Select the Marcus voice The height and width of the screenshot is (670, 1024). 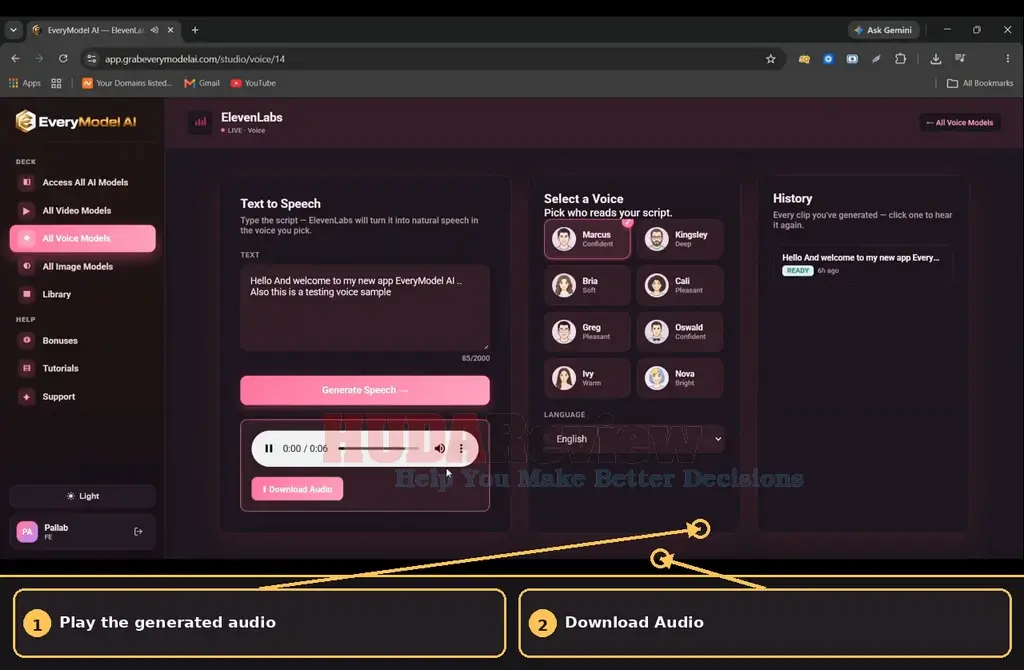click(587, 239)
